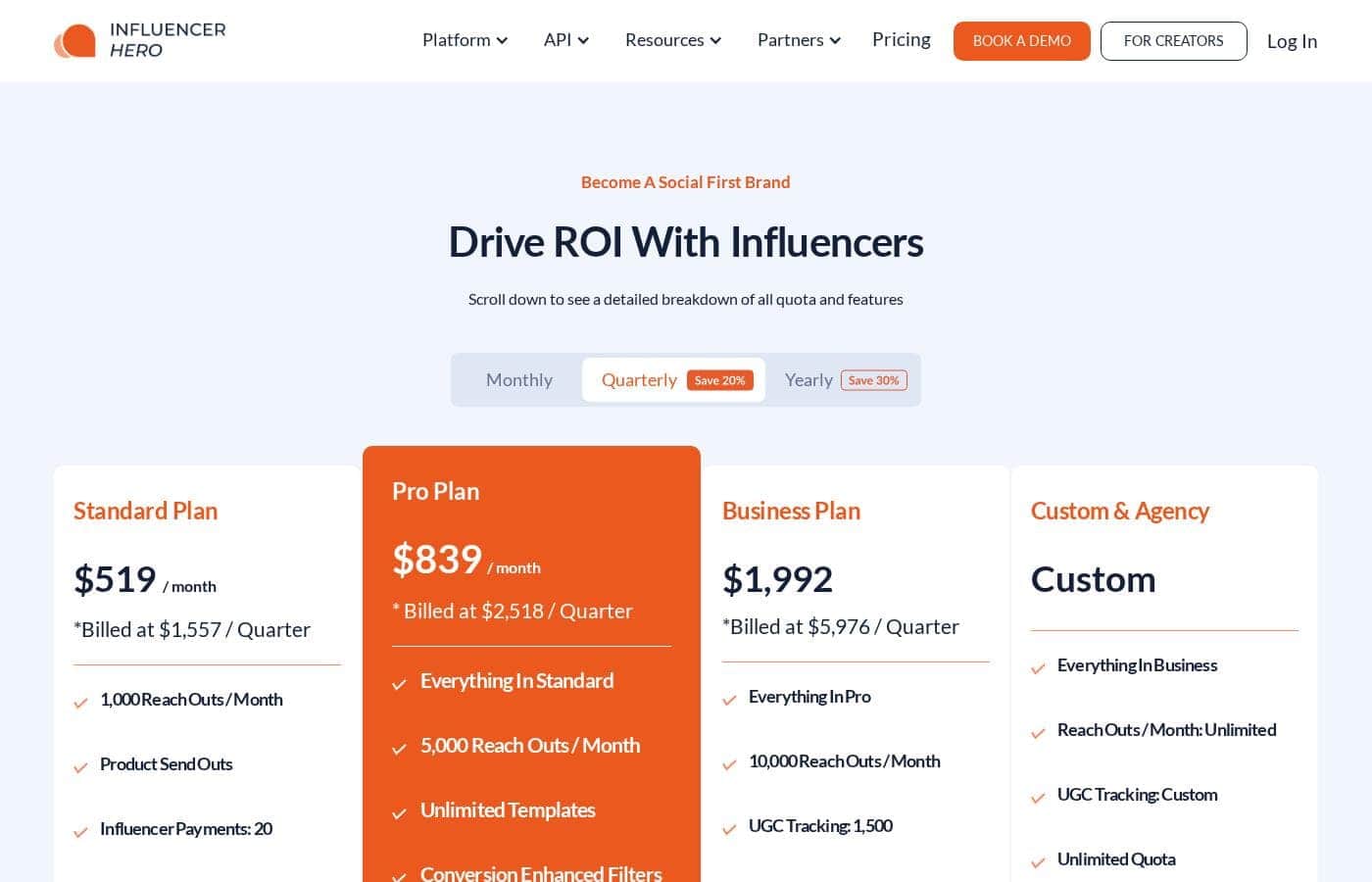Click the $519 price text
The height and width of the screenshot is (882, 1372).
tap(115, 579)
